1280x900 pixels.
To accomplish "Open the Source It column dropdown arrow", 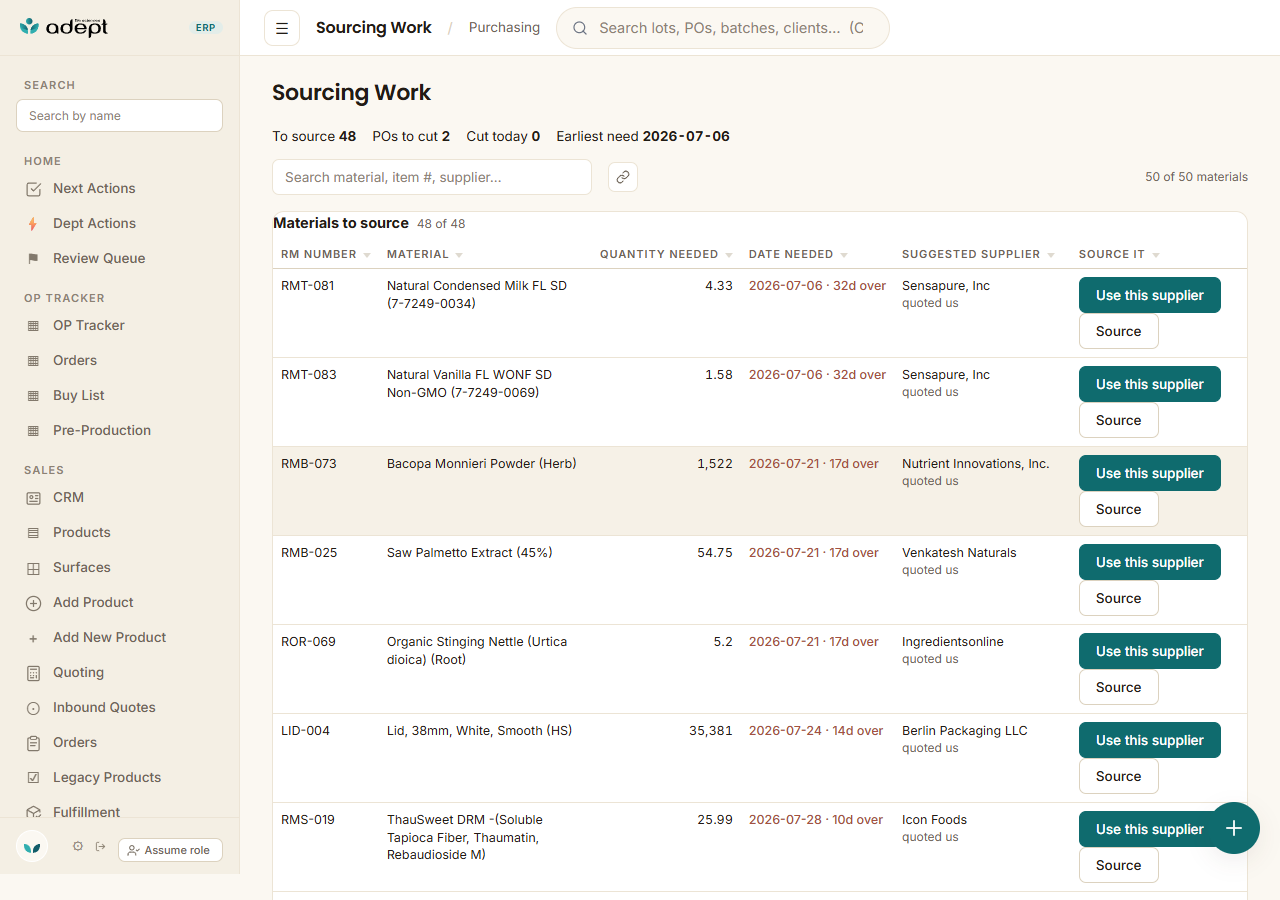I will tap(1155, 255).
